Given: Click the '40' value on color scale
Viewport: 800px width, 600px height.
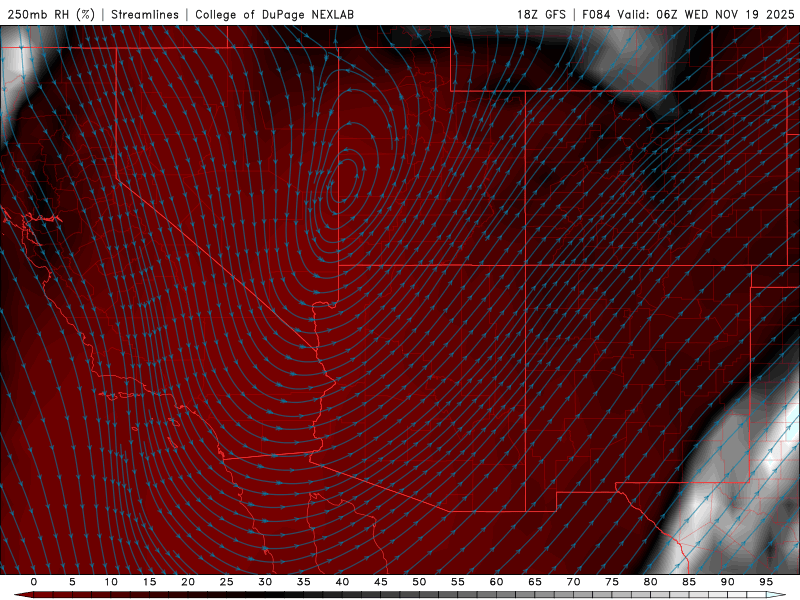Looking at the screenshot, I should tap(342, 582).
